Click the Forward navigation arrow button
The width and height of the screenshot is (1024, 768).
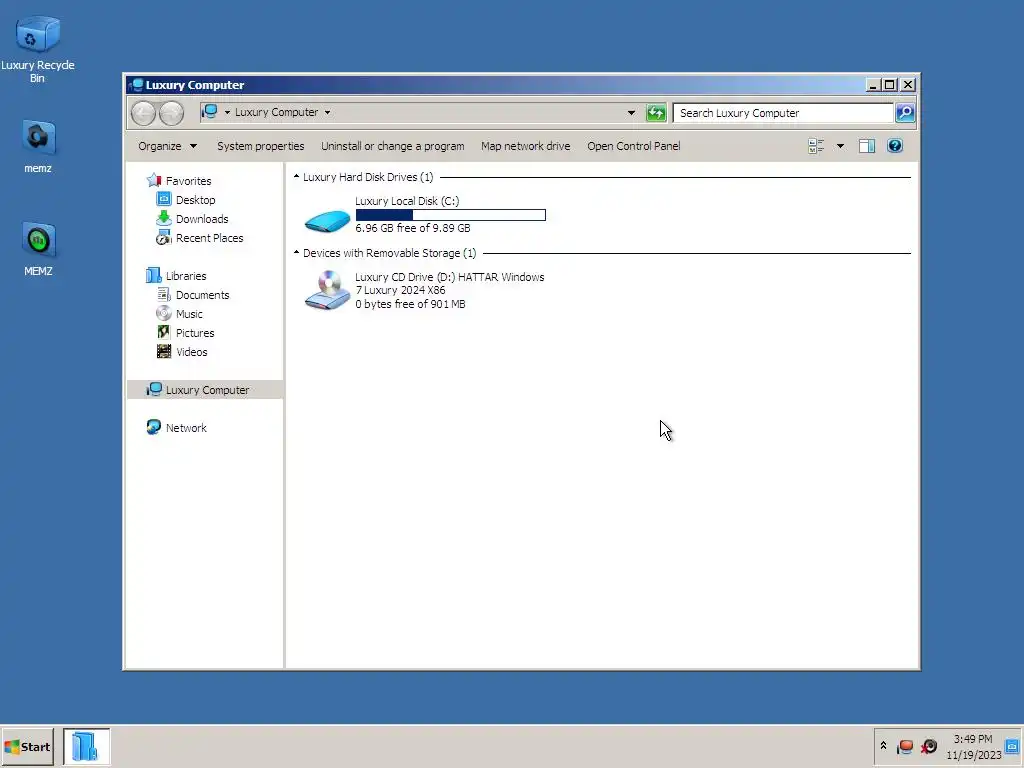click(172, 113)
